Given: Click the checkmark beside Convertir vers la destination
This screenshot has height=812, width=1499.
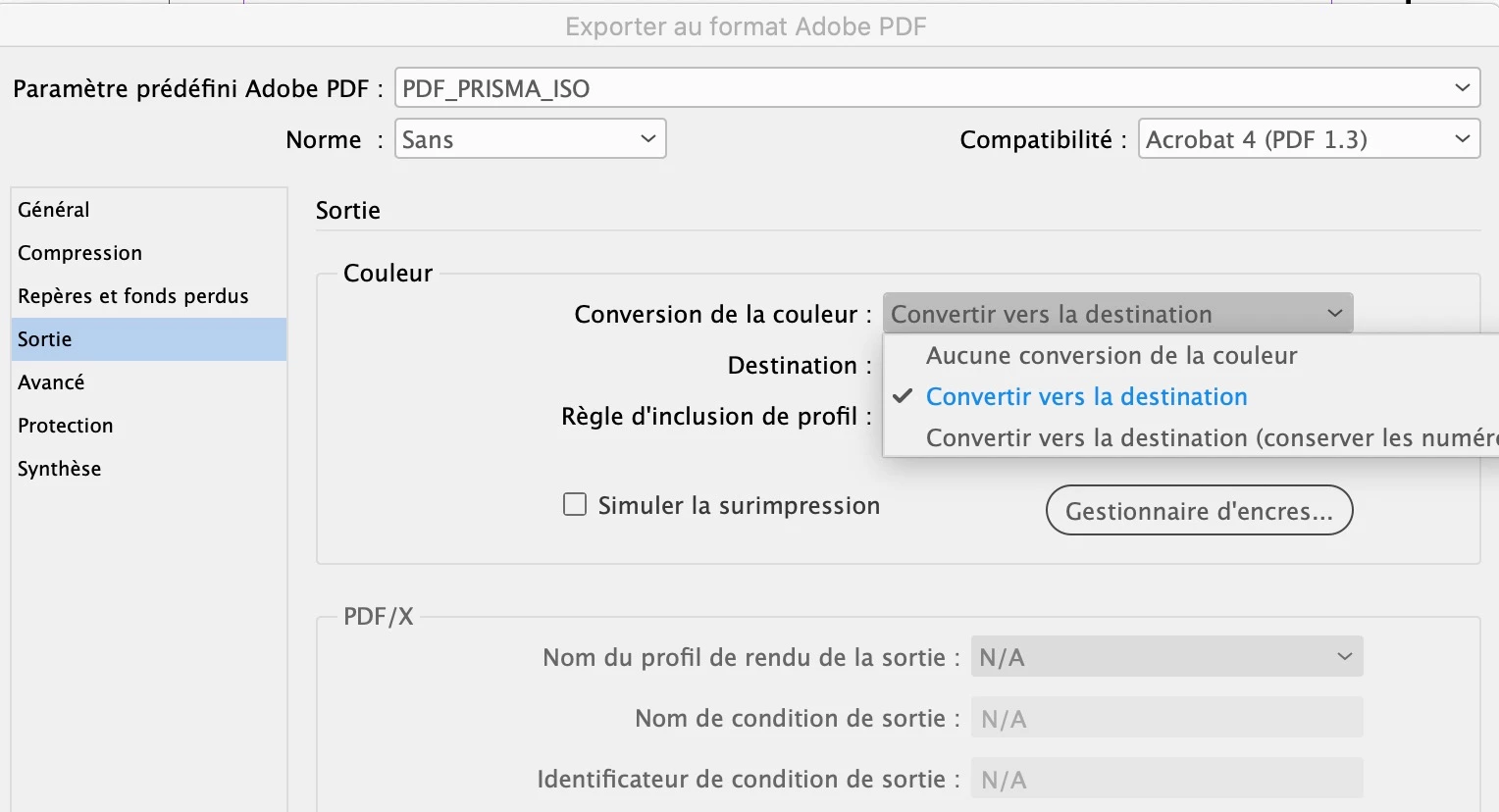Looking at the screenshot, I should (903, 396).
